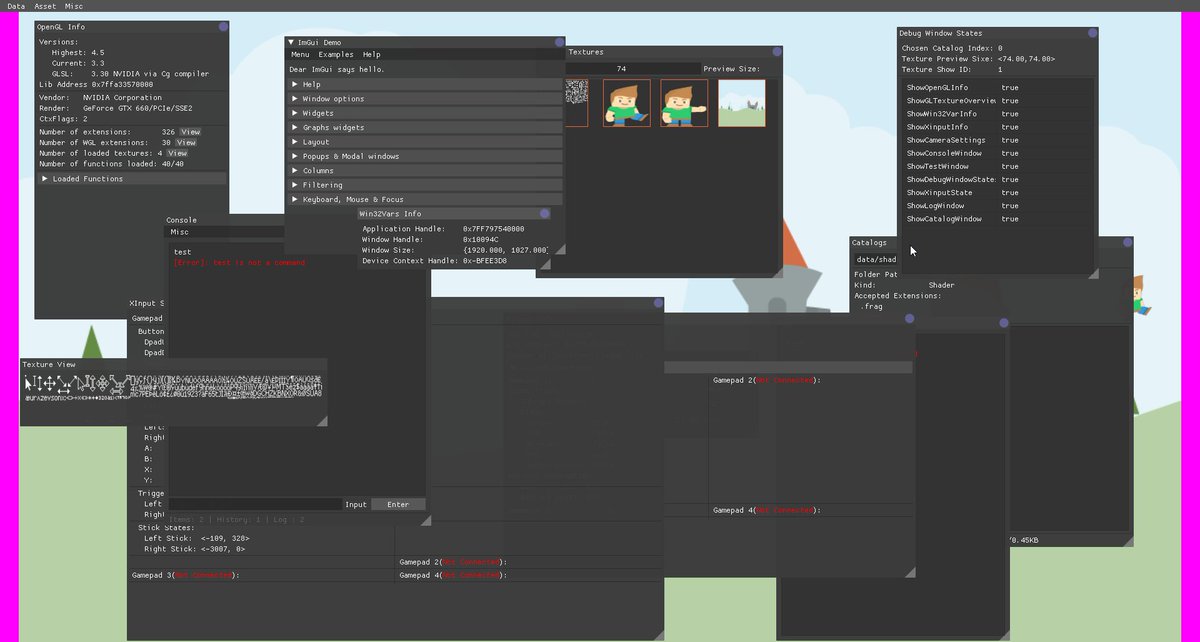The width and height of the screenshot is (1200, 642).
Task: Close the Catalogs window with its circle
Action: point(1128,242)
